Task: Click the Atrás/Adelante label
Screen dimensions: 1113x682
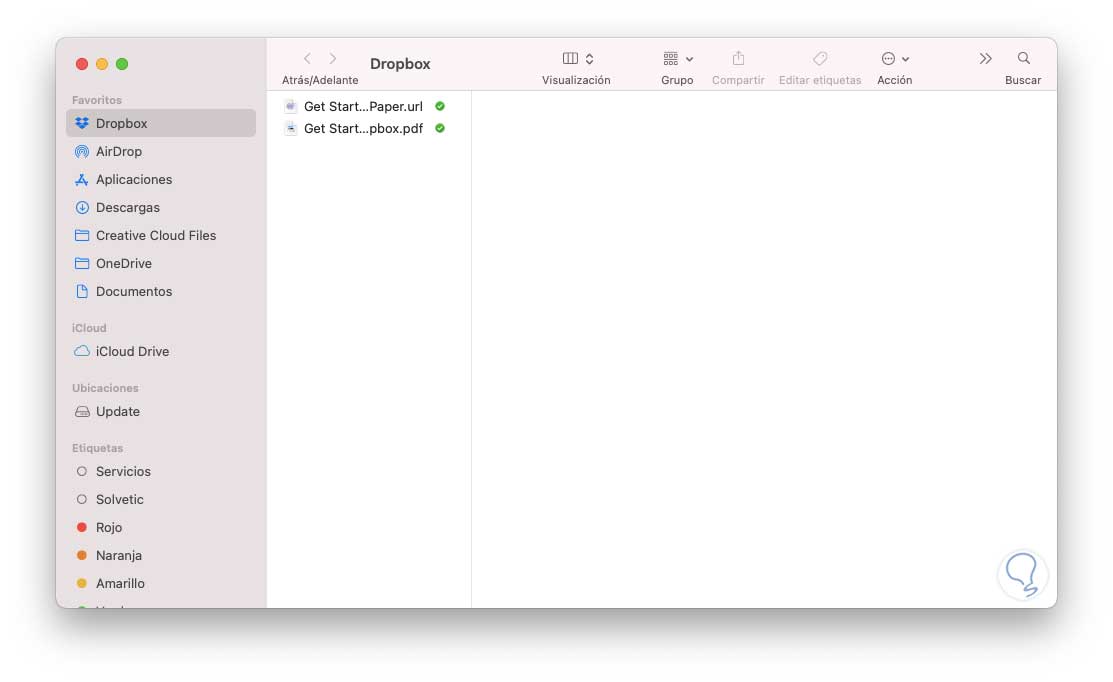Action: [x=320, y=80]
